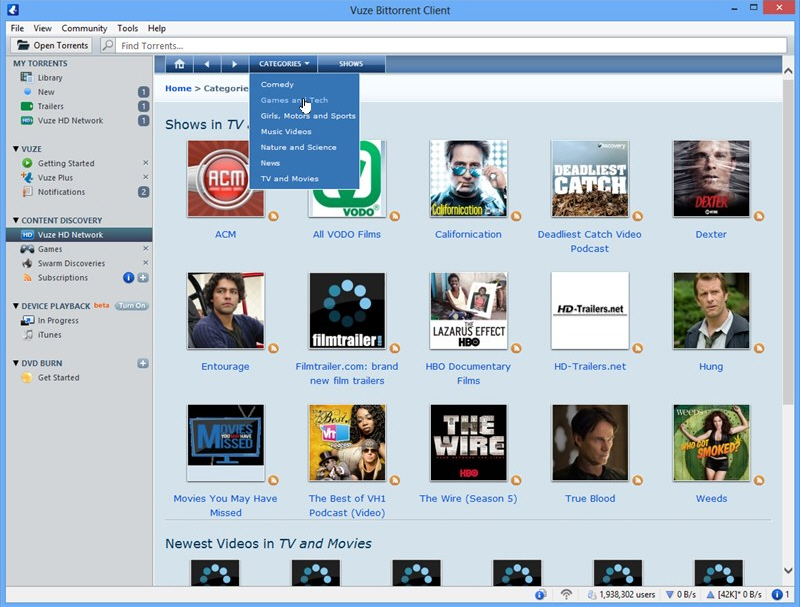Click the ACM show thumbnail
This screenshot has width=800, height=607.
click(226, 179)
